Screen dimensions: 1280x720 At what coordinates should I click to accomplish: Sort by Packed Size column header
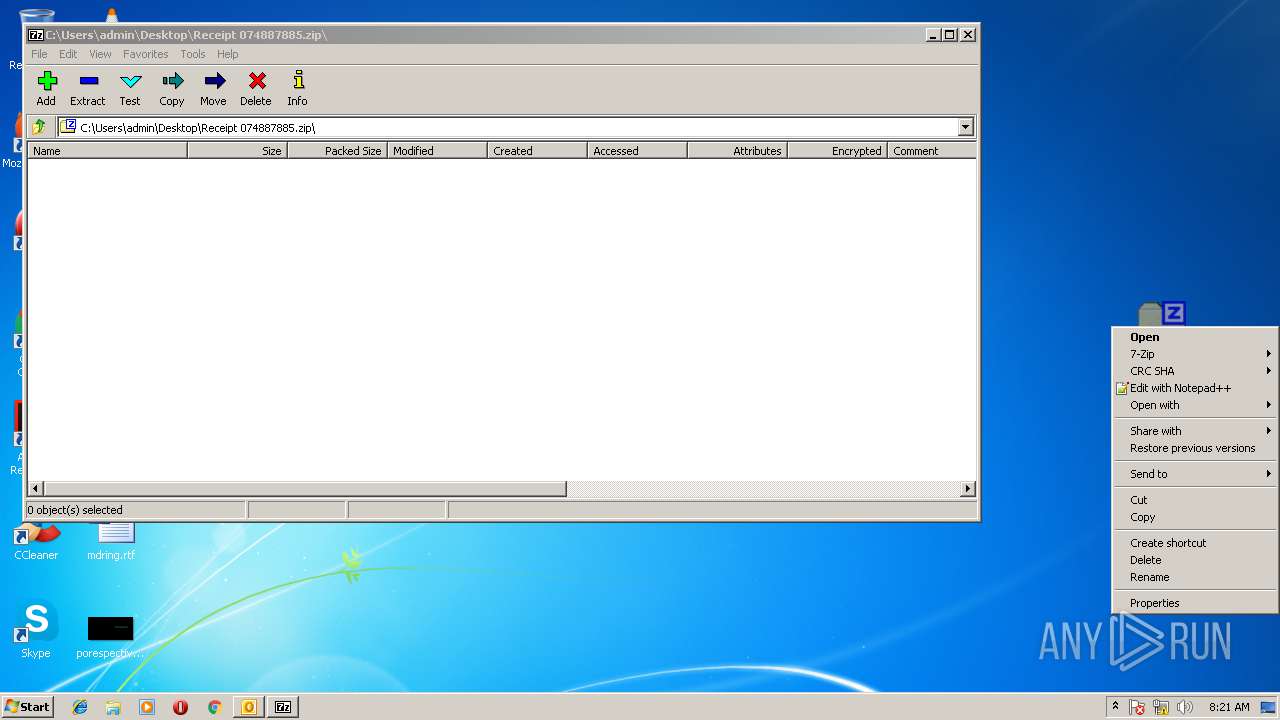[337, 151]
